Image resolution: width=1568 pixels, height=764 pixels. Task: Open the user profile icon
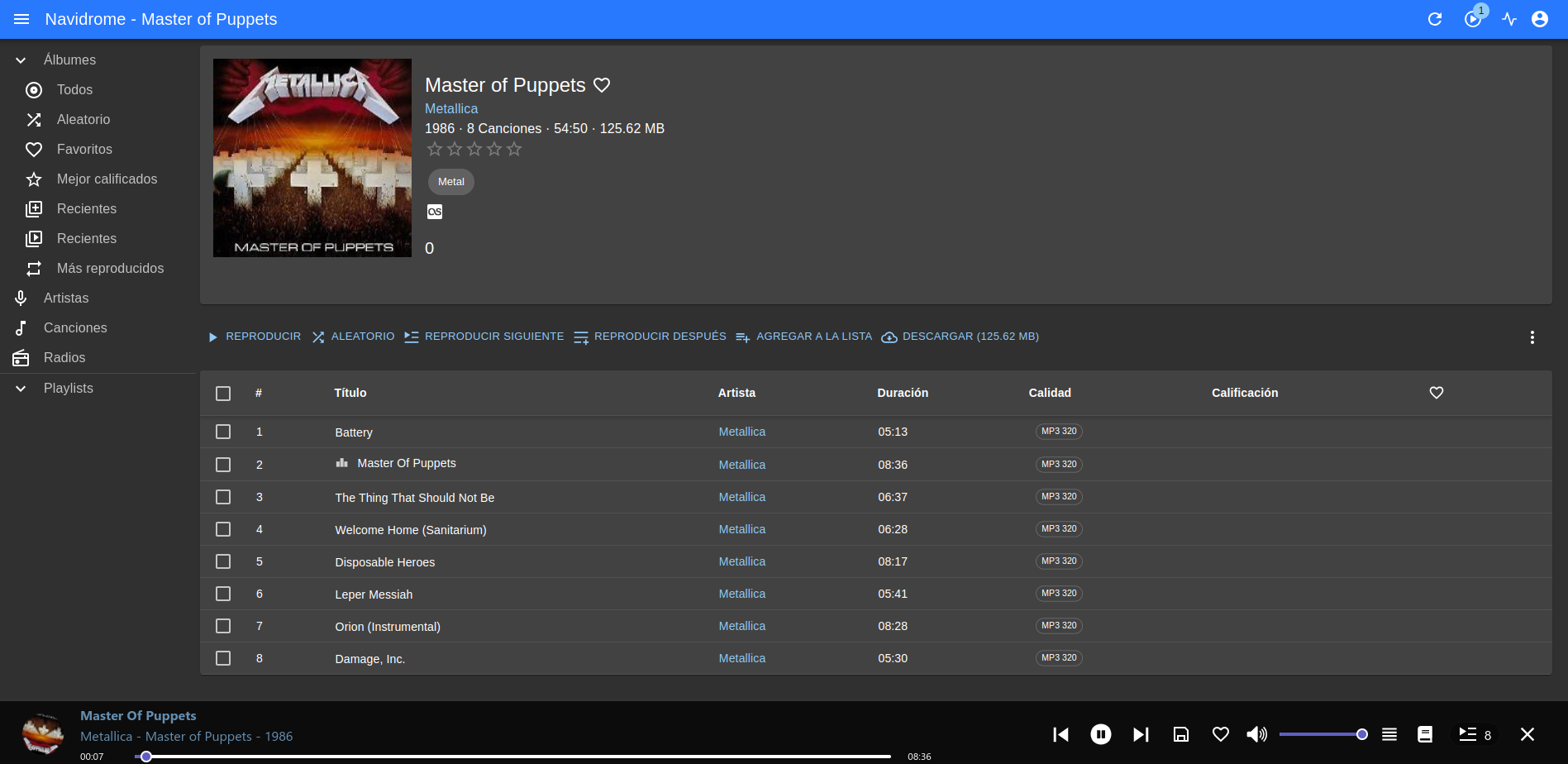pos(1540,19)
